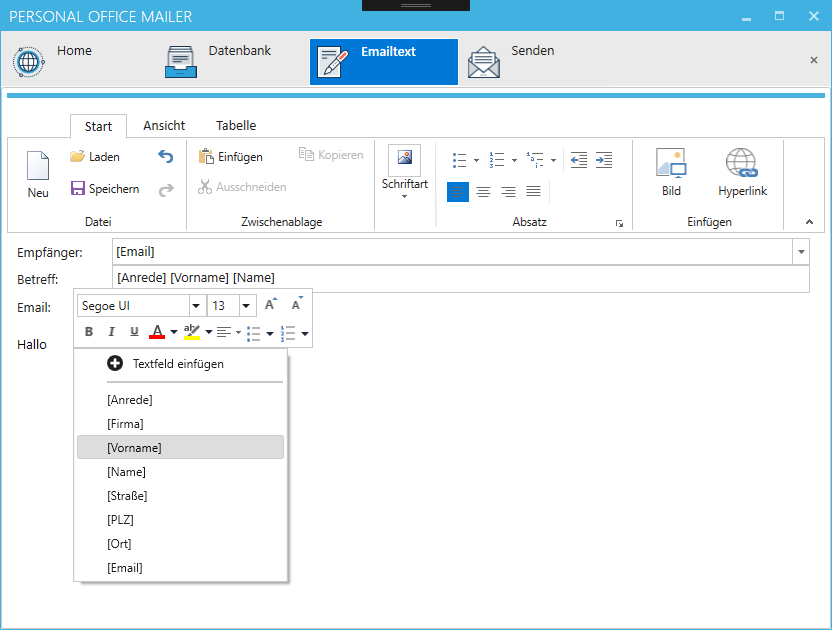Image resolution: width=832 pixels, height=630 pixels.
Task: Expand bullet list options in ribbon
Action: 476,160
